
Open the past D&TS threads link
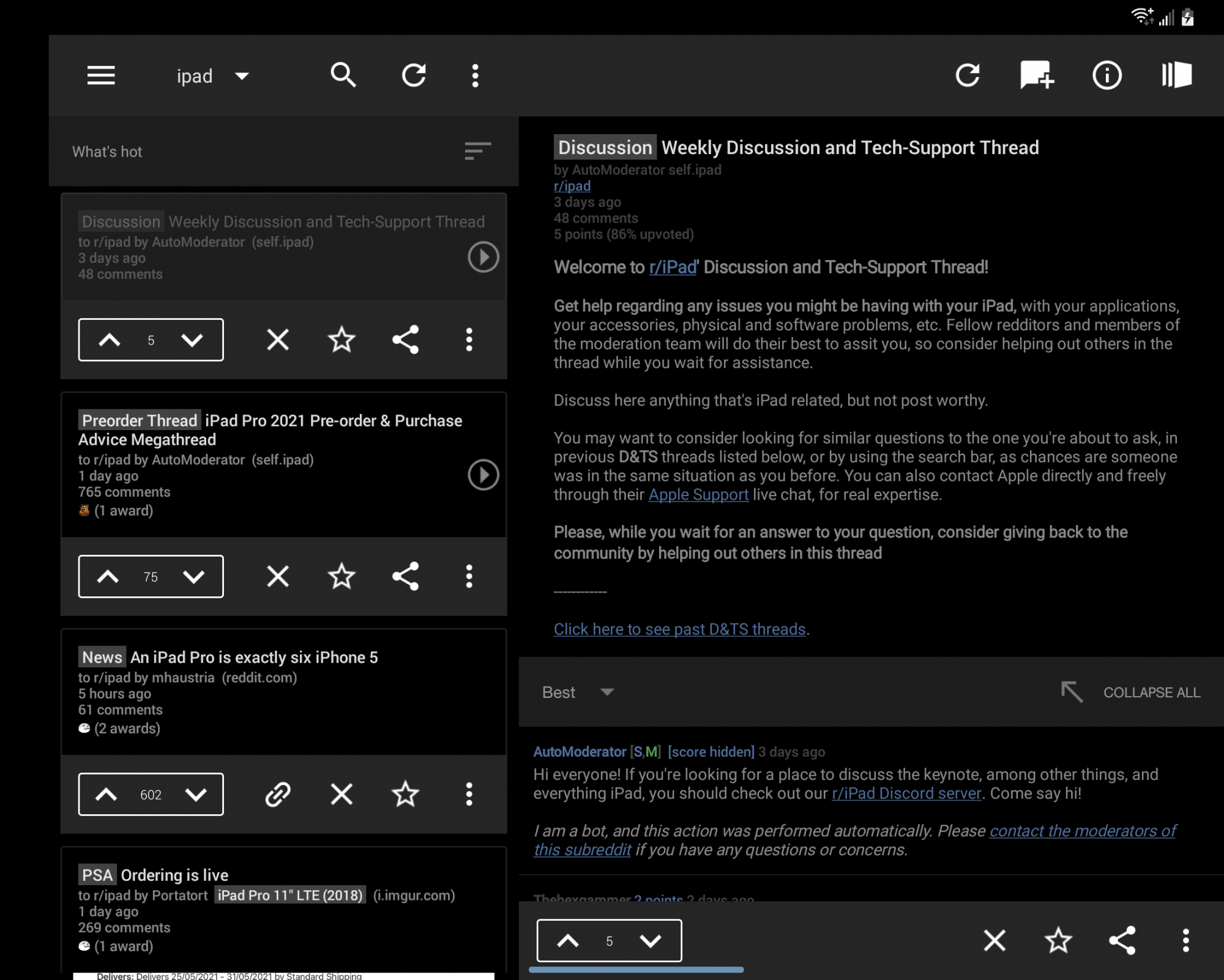[679, 629]
